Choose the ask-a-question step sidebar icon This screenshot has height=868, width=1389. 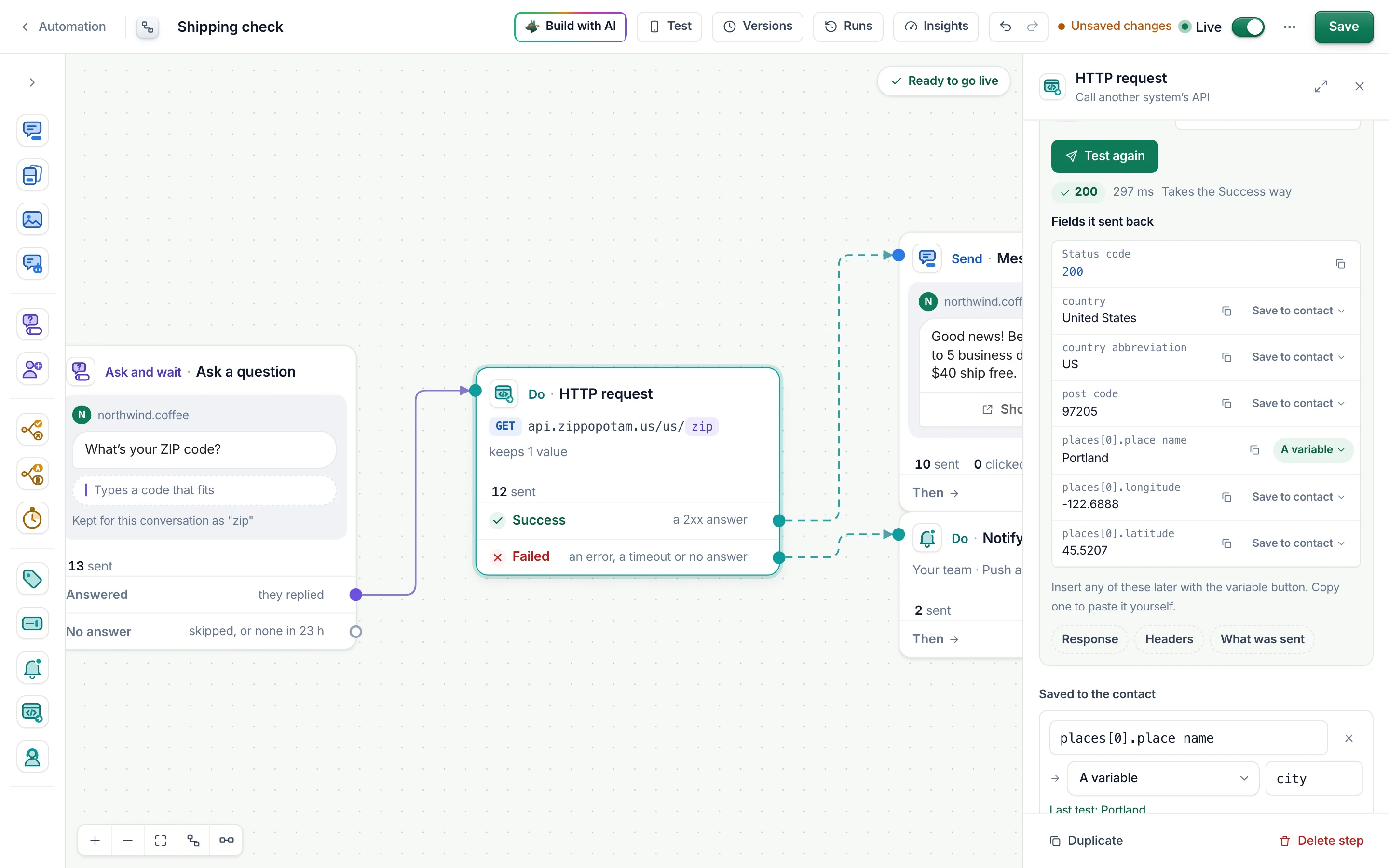(x=32, y=325)
